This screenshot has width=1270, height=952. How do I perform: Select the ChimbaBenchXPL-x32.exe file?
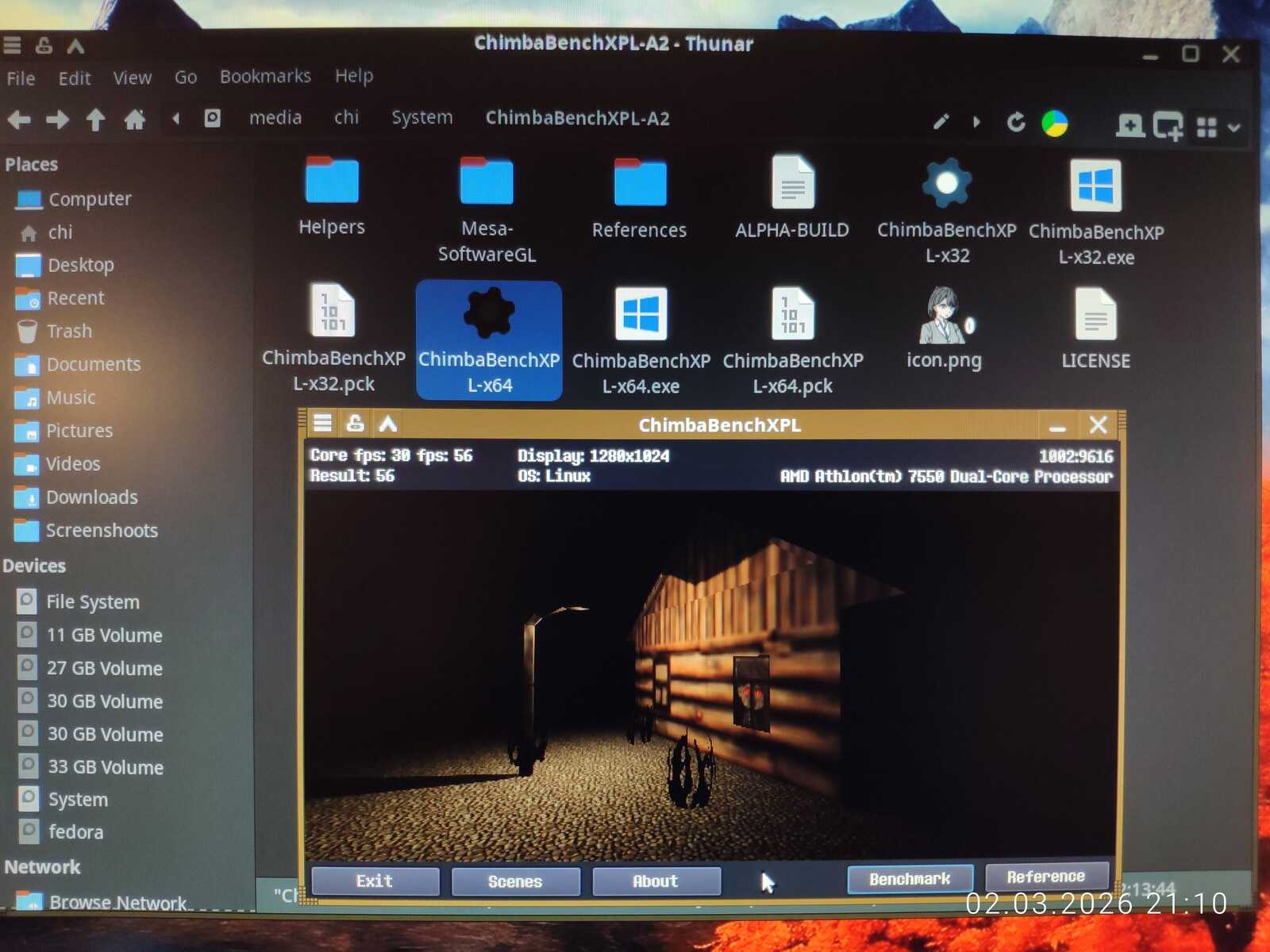pos(1096,213)
